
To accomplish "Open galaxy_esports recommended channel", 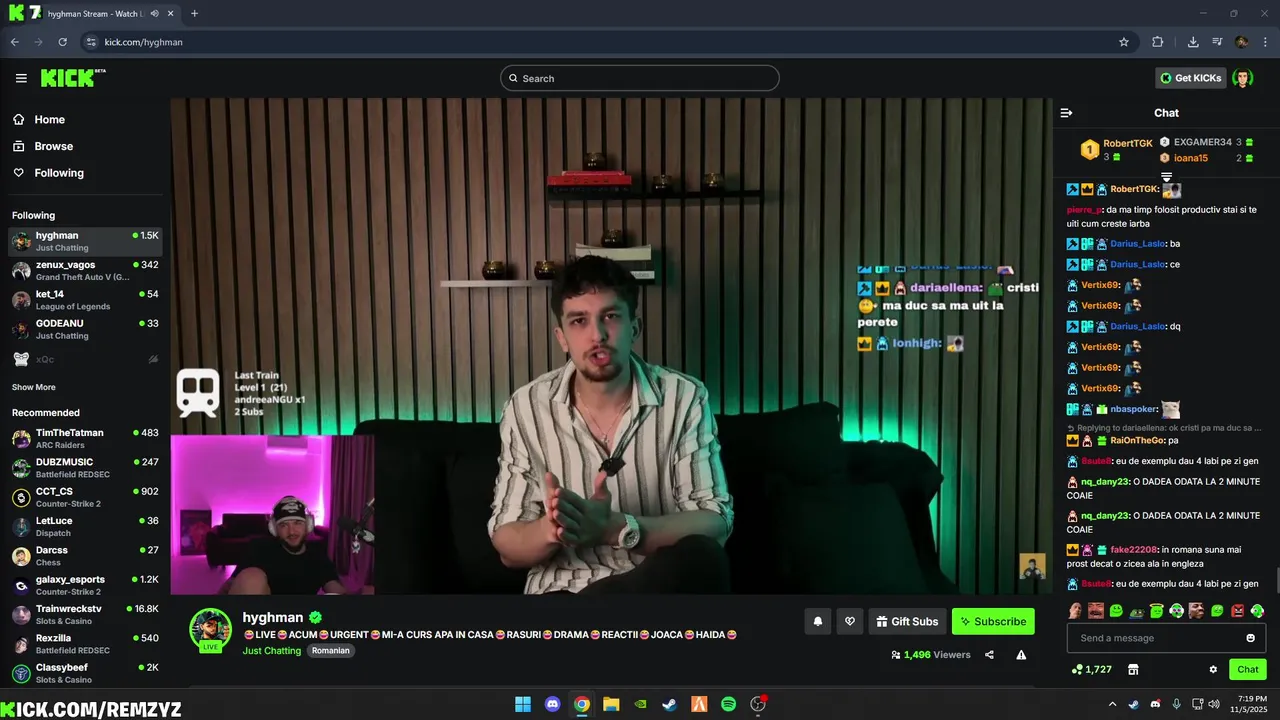I will click(x=85, y=585).
